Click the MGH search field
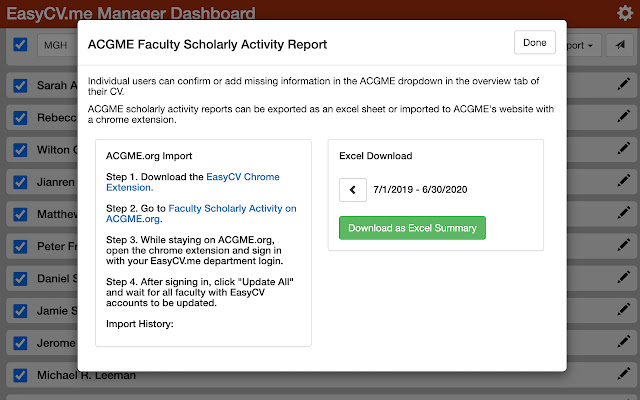The width and height of the screenshot is (640, 400). click(57, 45)
